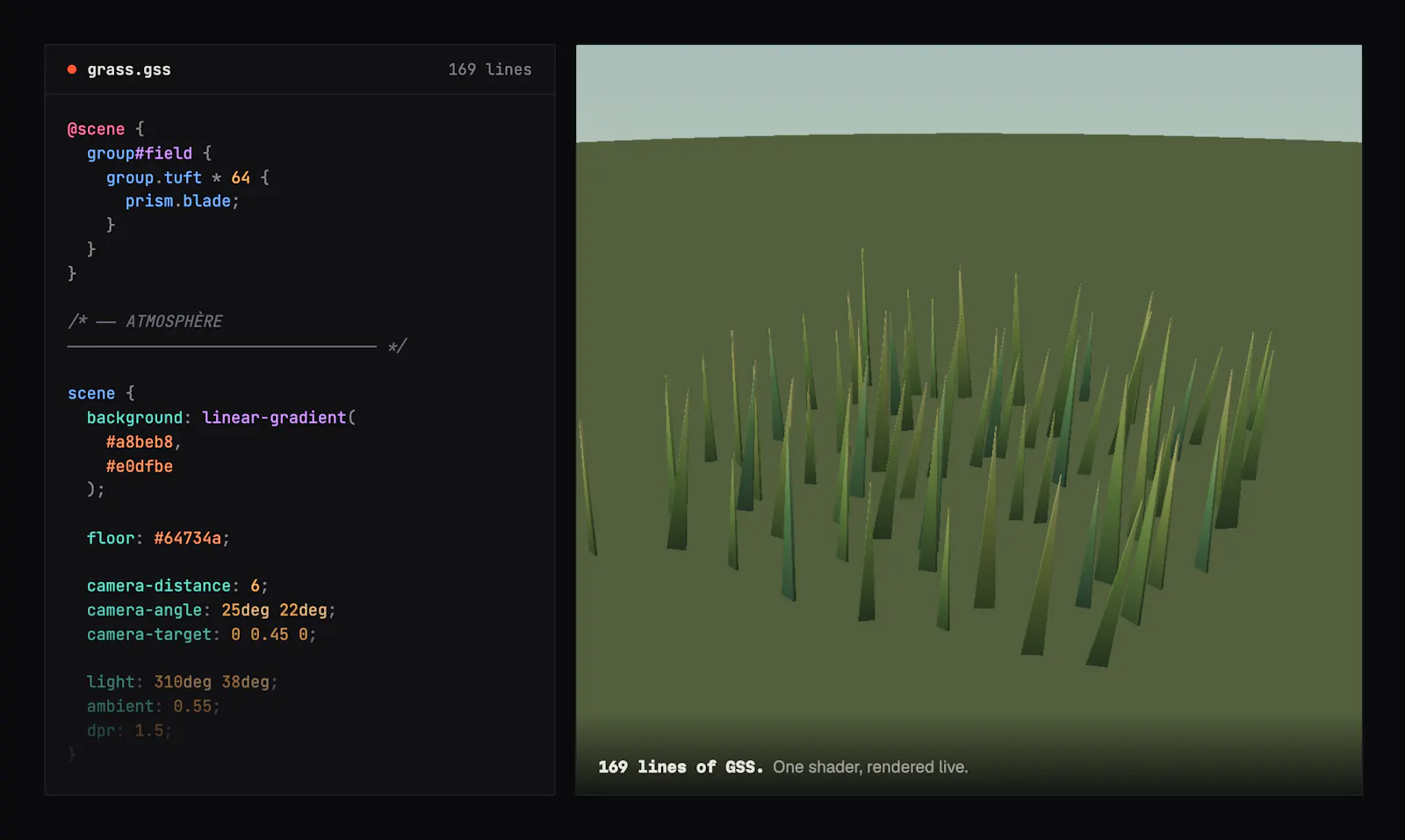Image resolution: width=1405 pixels, height=840 pixels.
Task: Click the @scene keyword in code
Action: [x=96, y=129]
